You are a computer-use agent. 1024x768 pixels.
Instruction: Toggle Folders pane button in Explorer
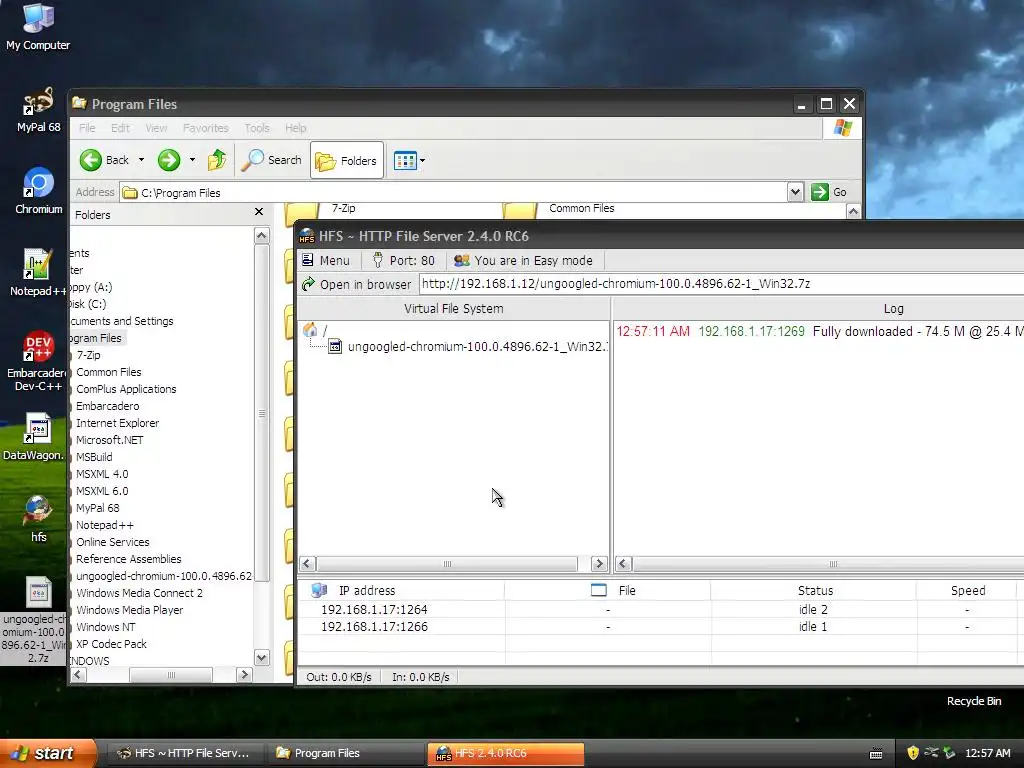point(346,160)
